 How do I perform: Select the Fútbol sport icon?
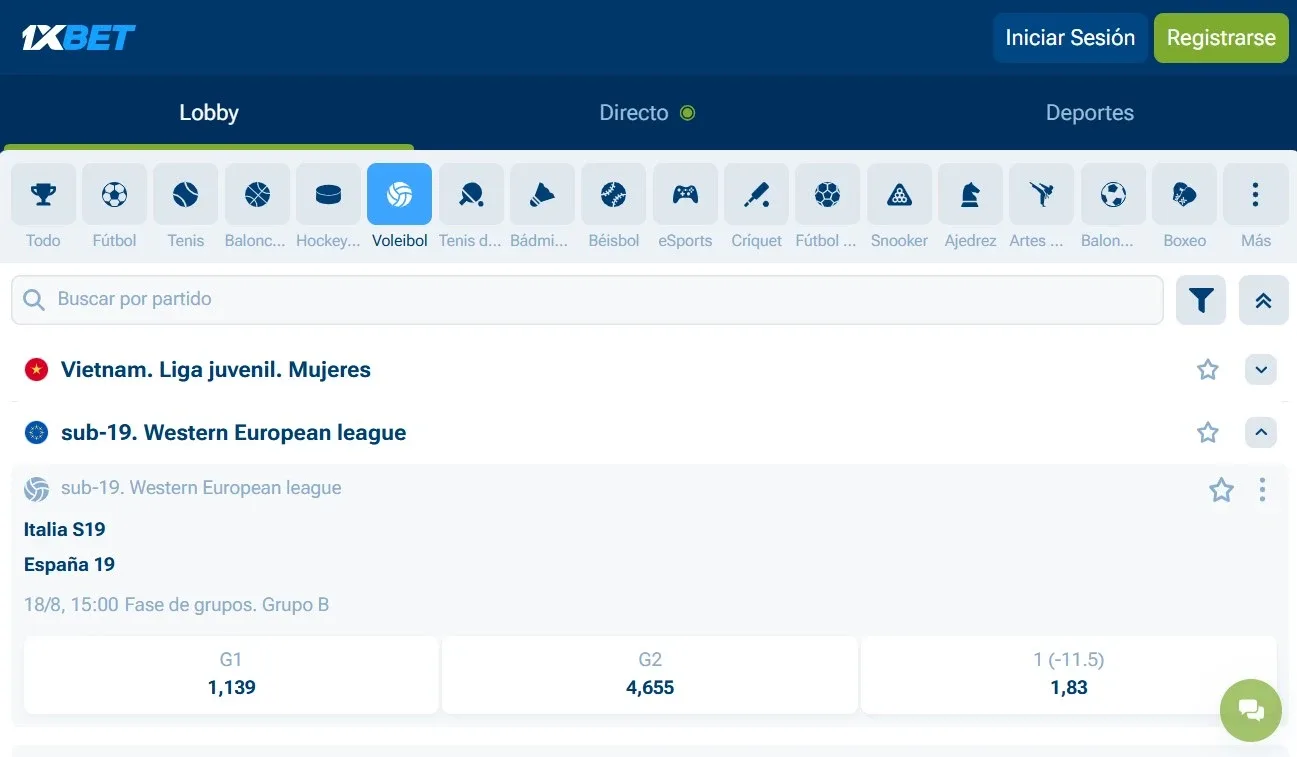(114, 194)
